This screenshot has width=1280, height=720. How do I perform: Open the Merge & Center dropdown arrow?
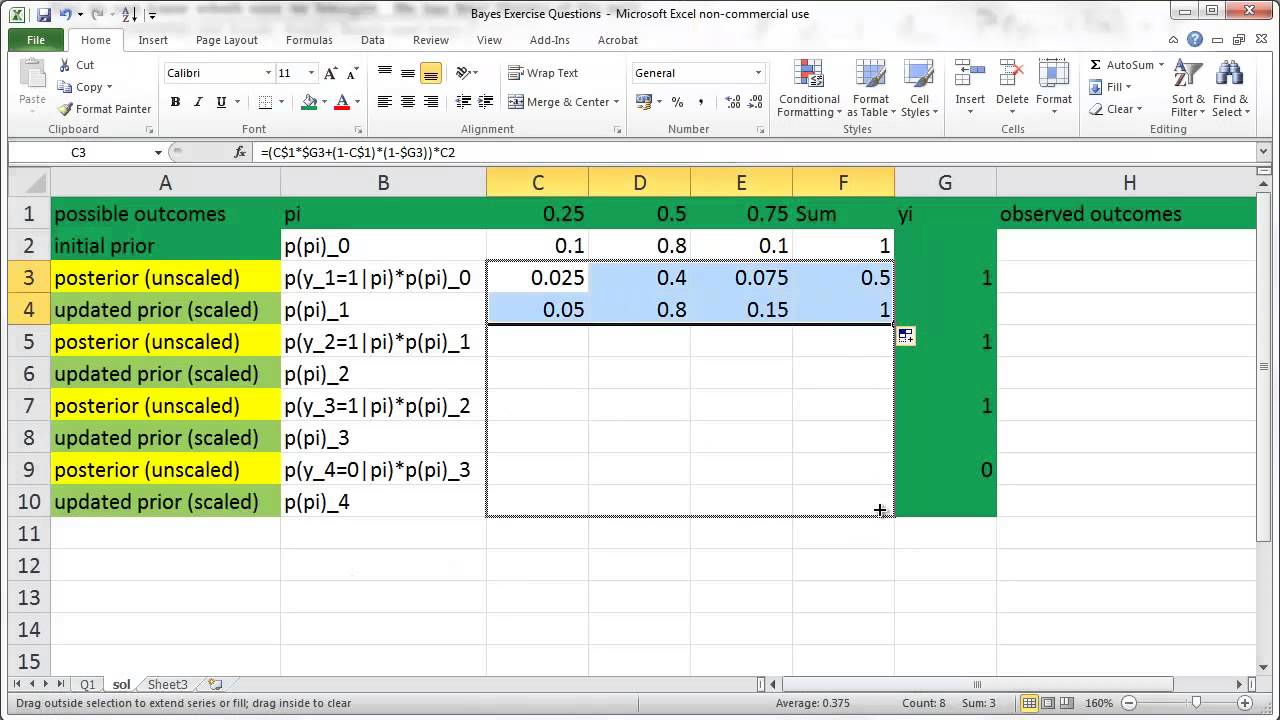(x=617, y=101)
